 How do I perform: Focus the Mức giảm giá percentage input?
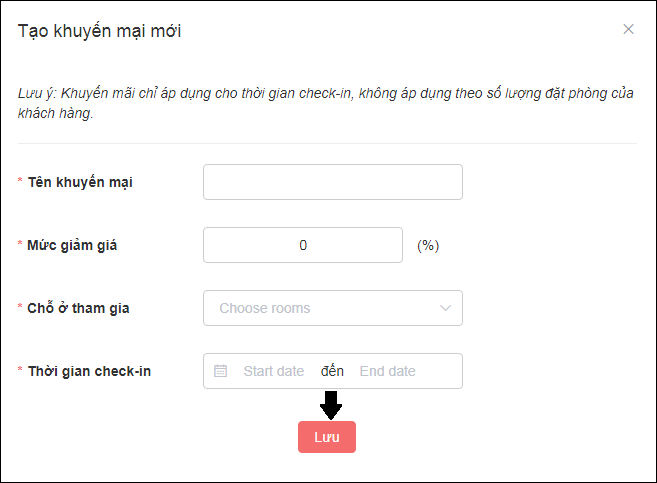point(303,245)
